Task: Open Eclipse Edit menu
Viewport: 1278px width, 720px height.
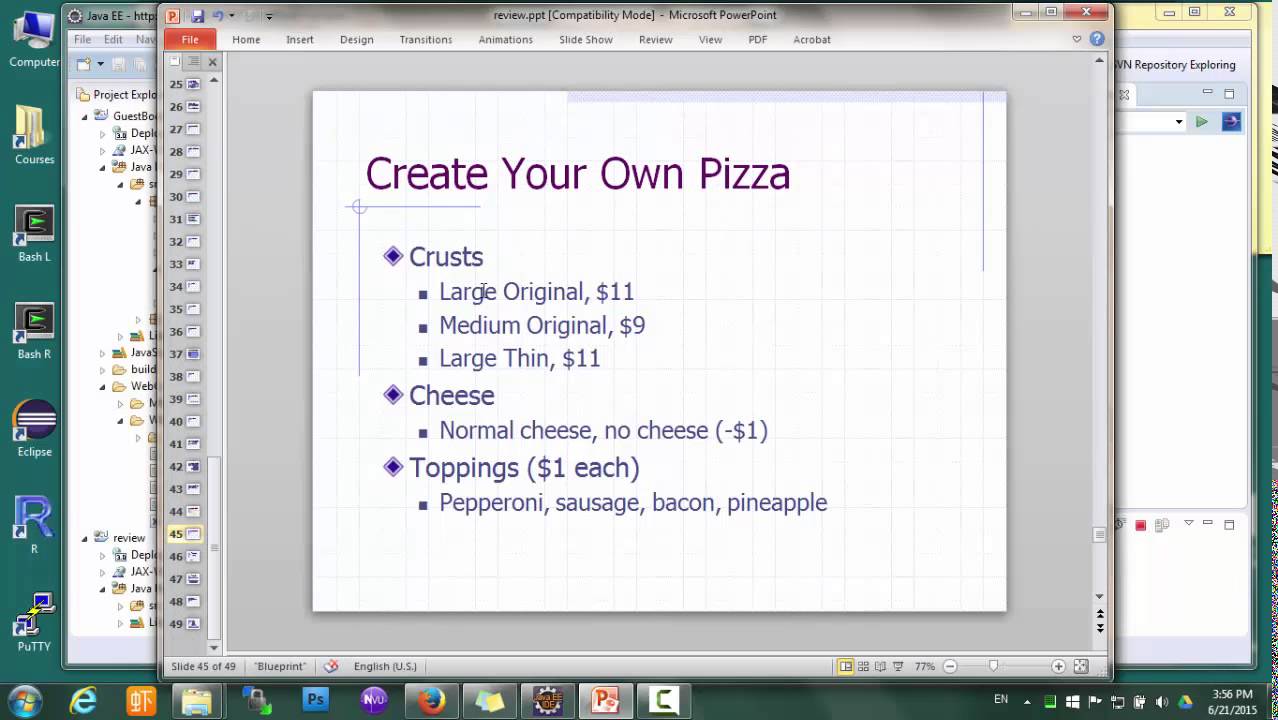Action: tap(113, 39)
